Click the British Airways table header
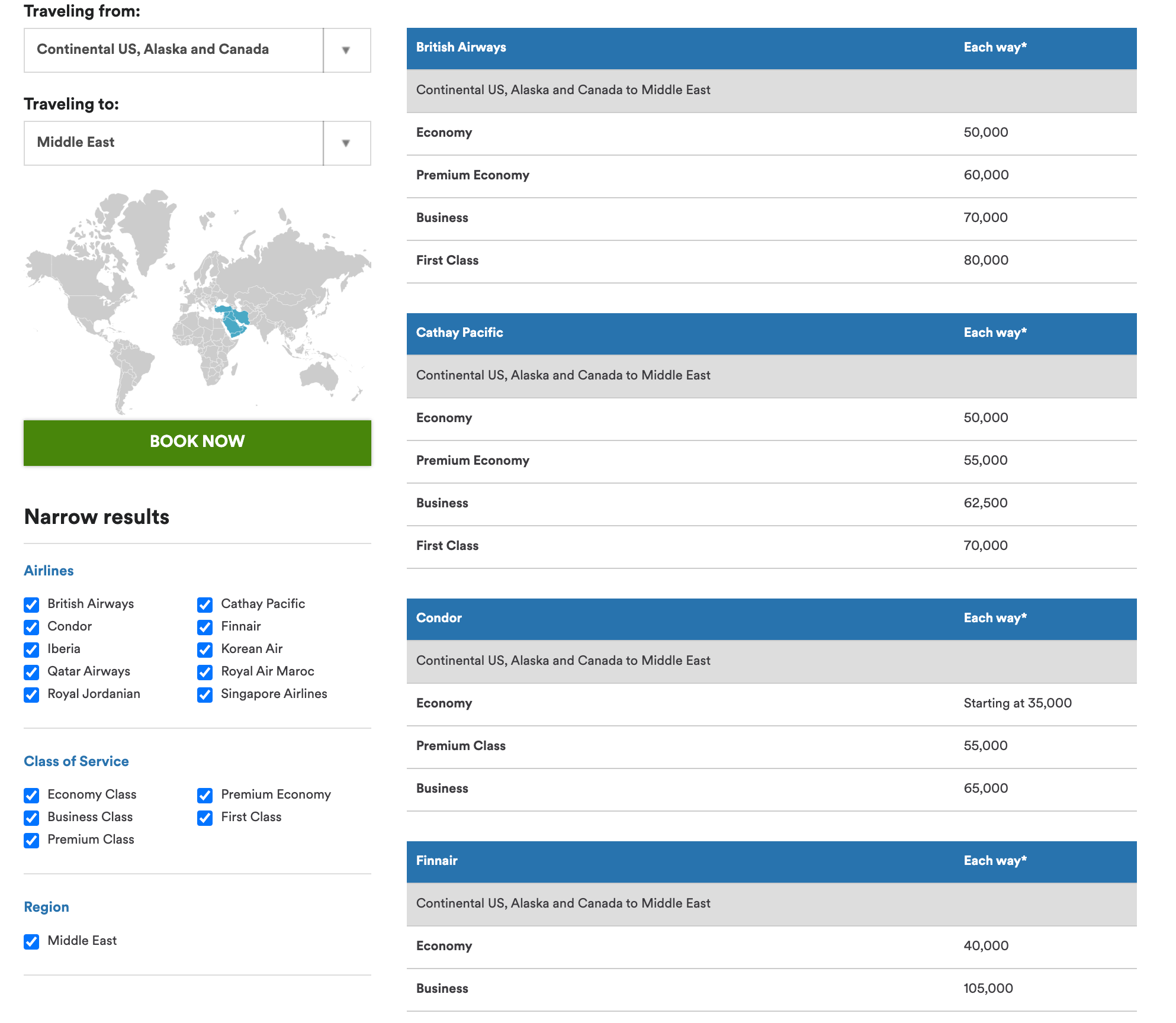 click(x=772, y=48)
